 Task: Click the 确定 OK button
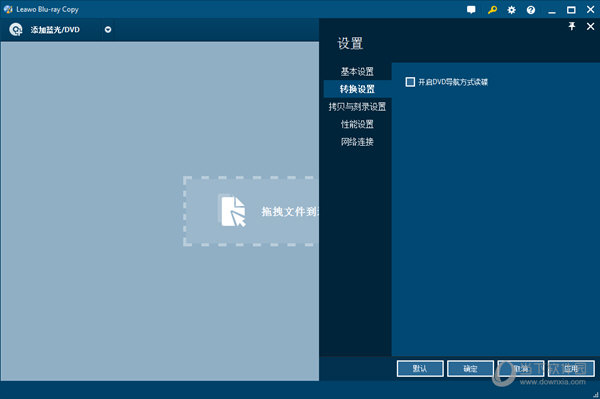coord(470,368)
